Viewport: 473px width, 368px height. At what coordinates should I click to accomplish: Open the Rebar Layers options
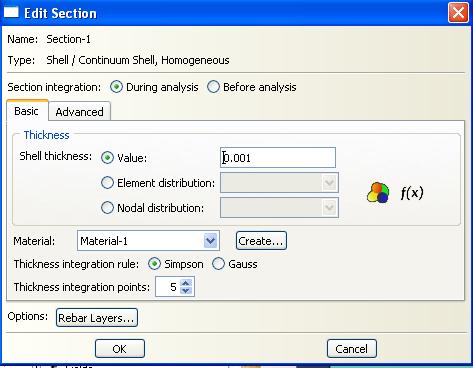(x=97, y=318)
